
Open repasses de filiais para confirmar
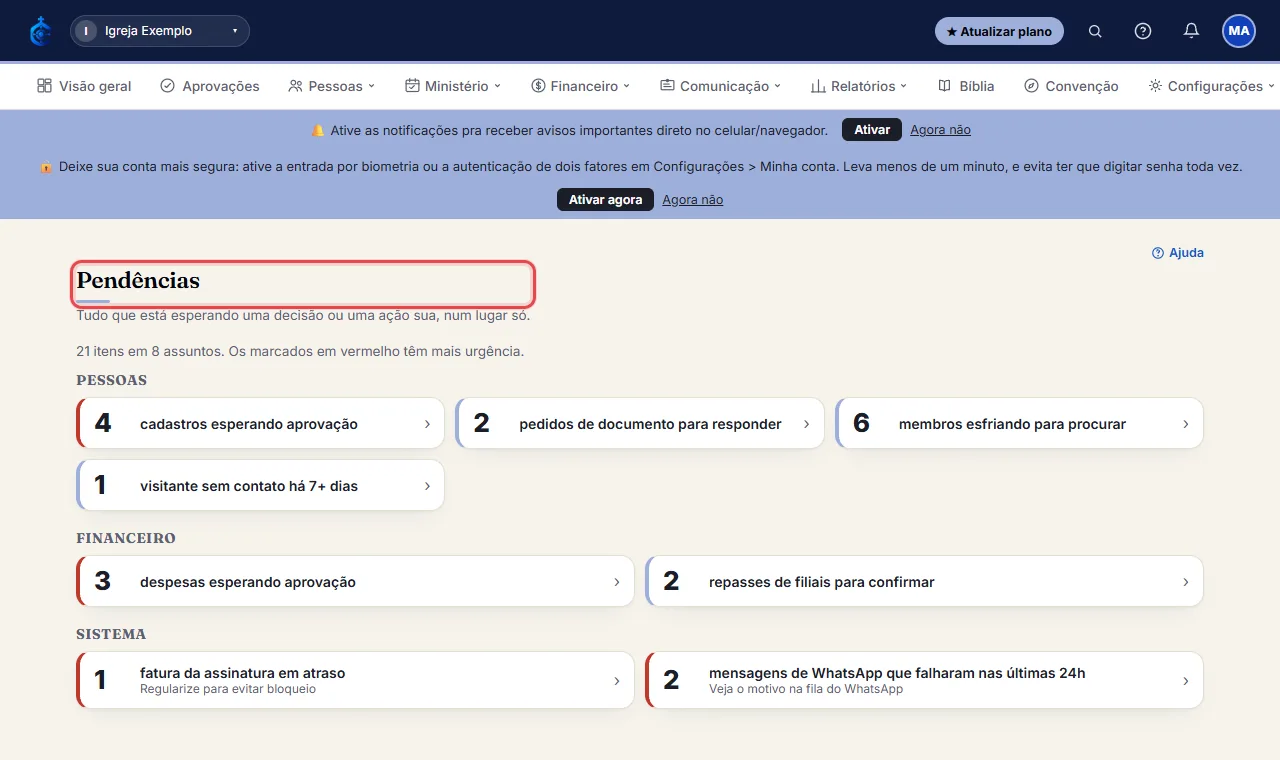924,582
